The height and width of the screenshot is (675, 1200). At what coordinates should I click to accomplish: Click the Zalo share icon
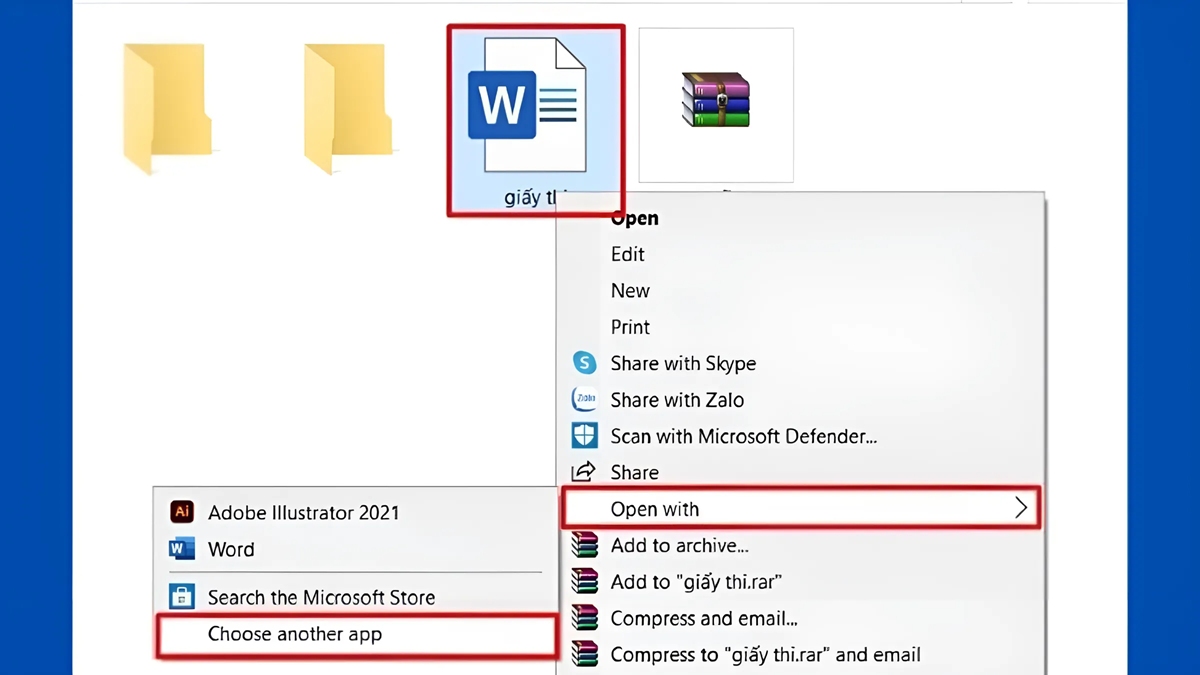click(x=584, y=399)
